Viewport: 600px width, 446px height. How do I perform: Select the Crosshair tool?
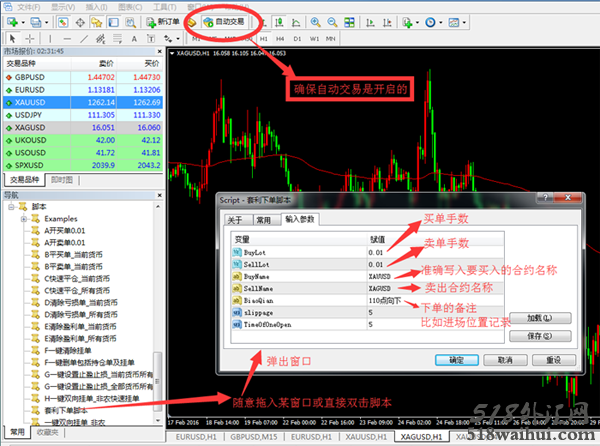29,38
